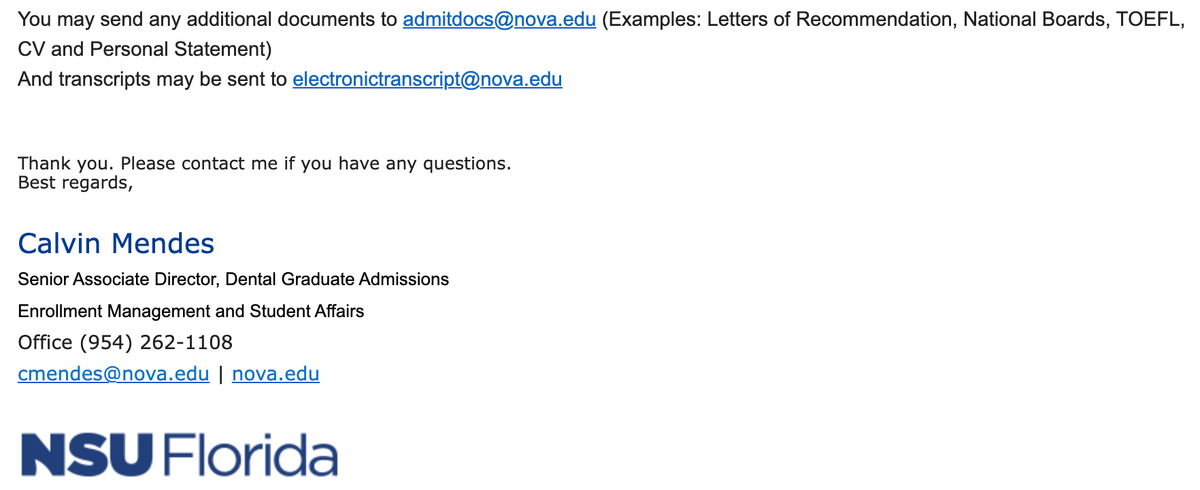Screen dimensions: 1200x490
Task: Click the word Florida in the logo
Action: [x=248, y=455]
